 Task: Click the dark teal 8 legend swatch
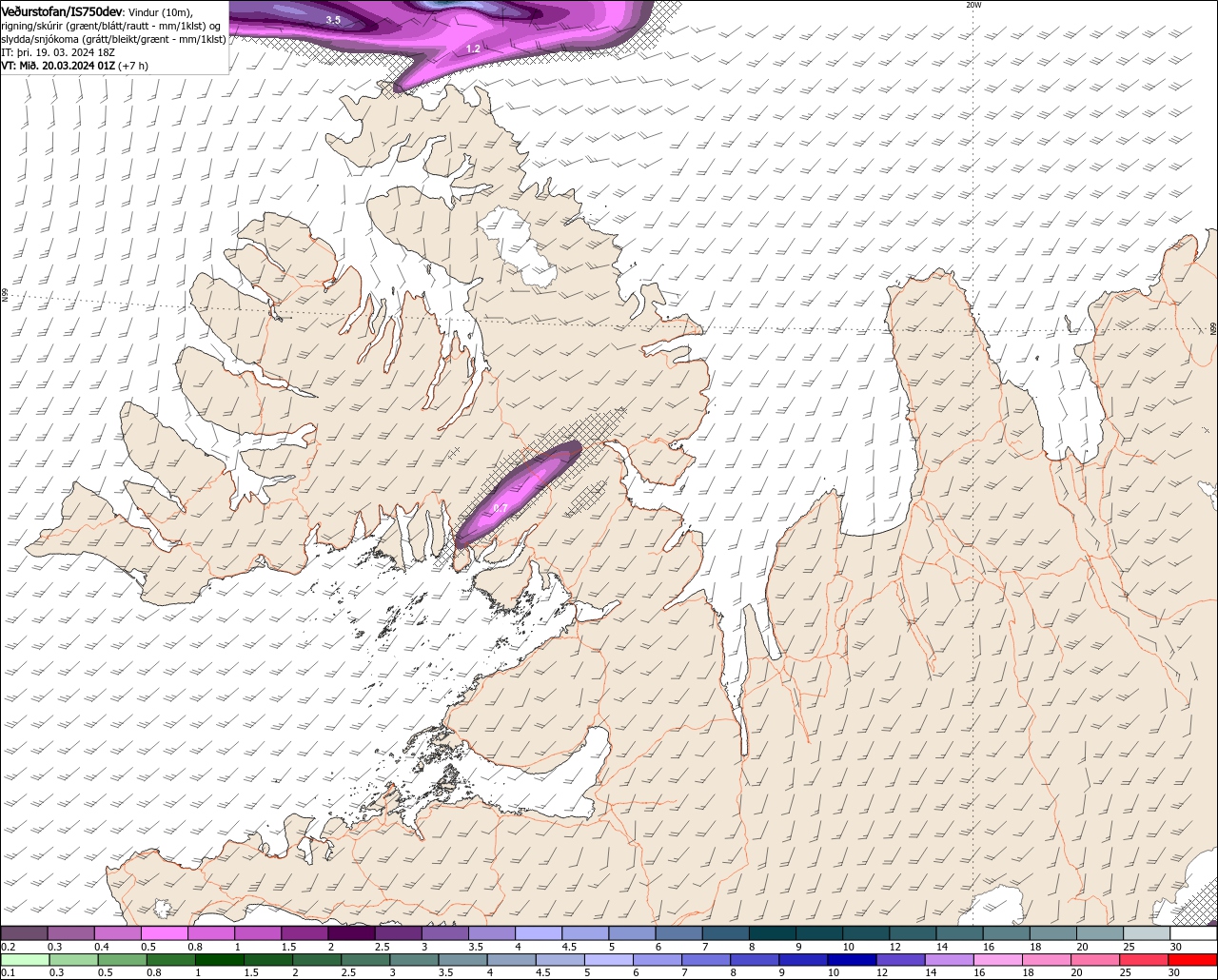pyautogui.click(x=773, y=933)
